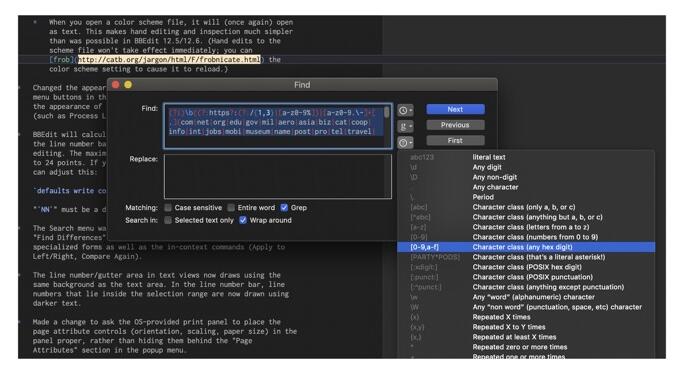Select 'Character class (anything but a, b, or c)'
Screen dimensions: 693x386
pyautogui.click(x=526, y=217)
